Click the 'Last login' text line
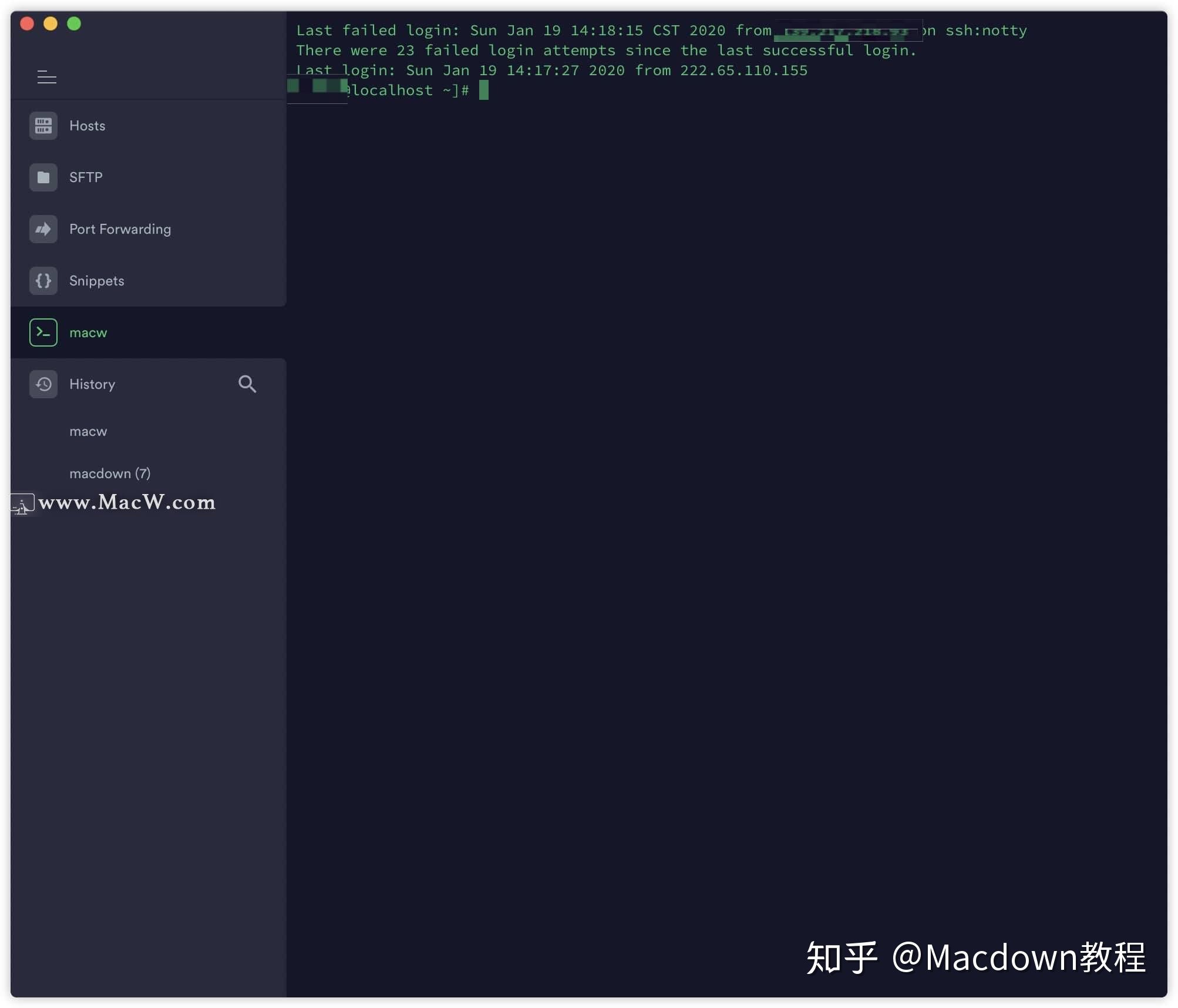1178x1008 pixels. point(551,70)
